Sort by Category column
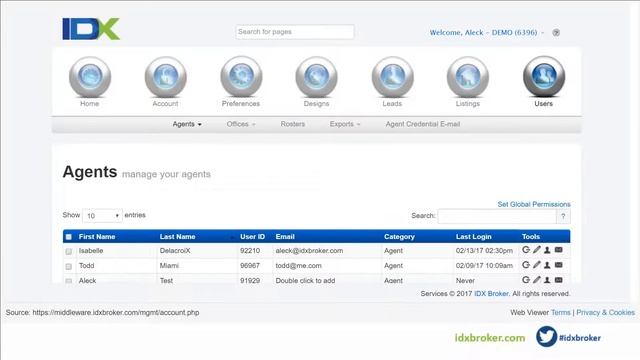The height and width of the screenshot is (360, 640). [399, 237]
